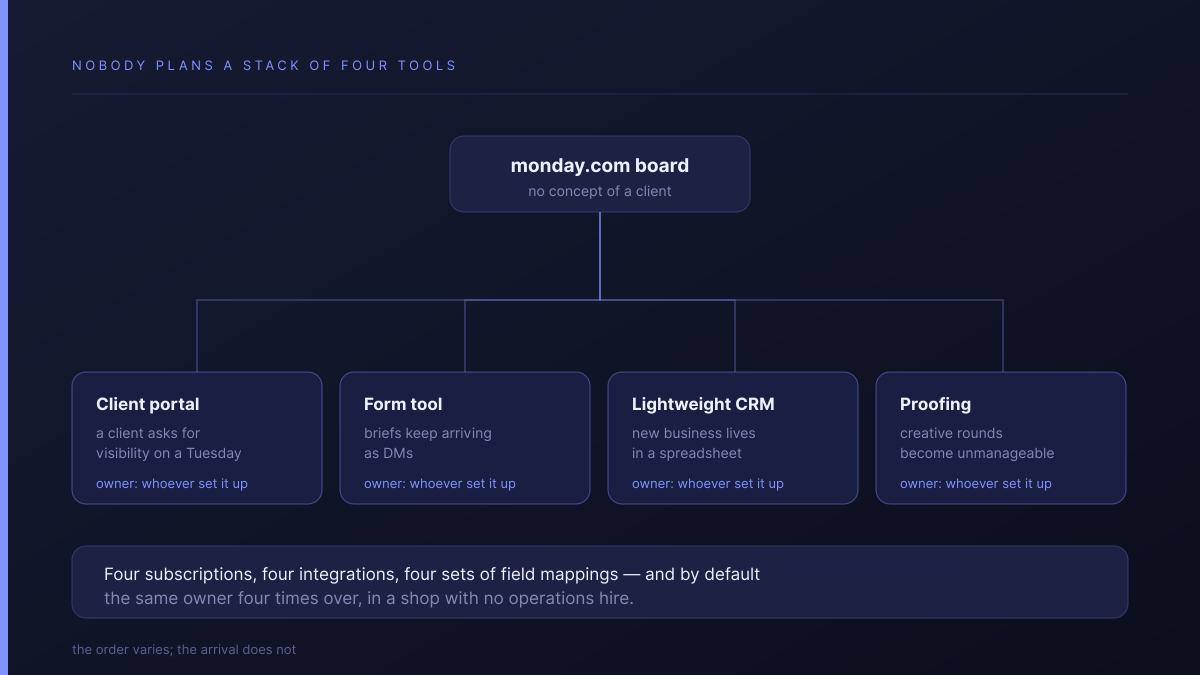Select 'briefs keep arriving as DMs' text
This screenshot has height=675, width=1200.
pos(428,443)
